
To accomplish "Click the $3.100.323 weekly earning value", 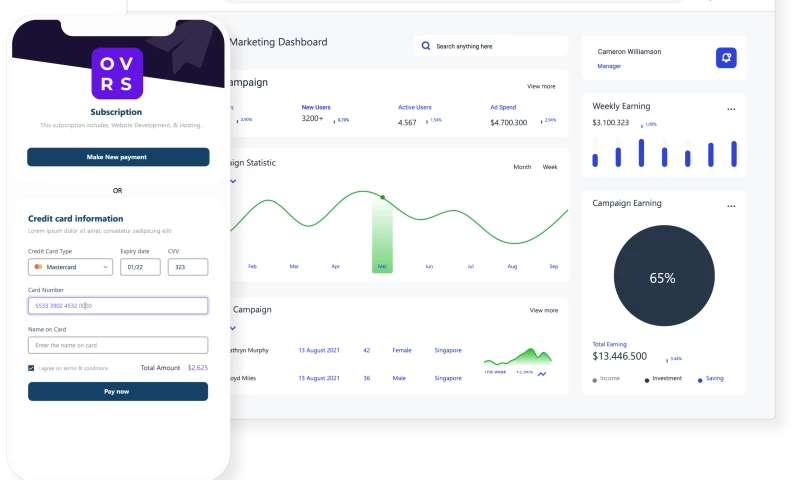I will pyautogui.click(x=611, y=123).
